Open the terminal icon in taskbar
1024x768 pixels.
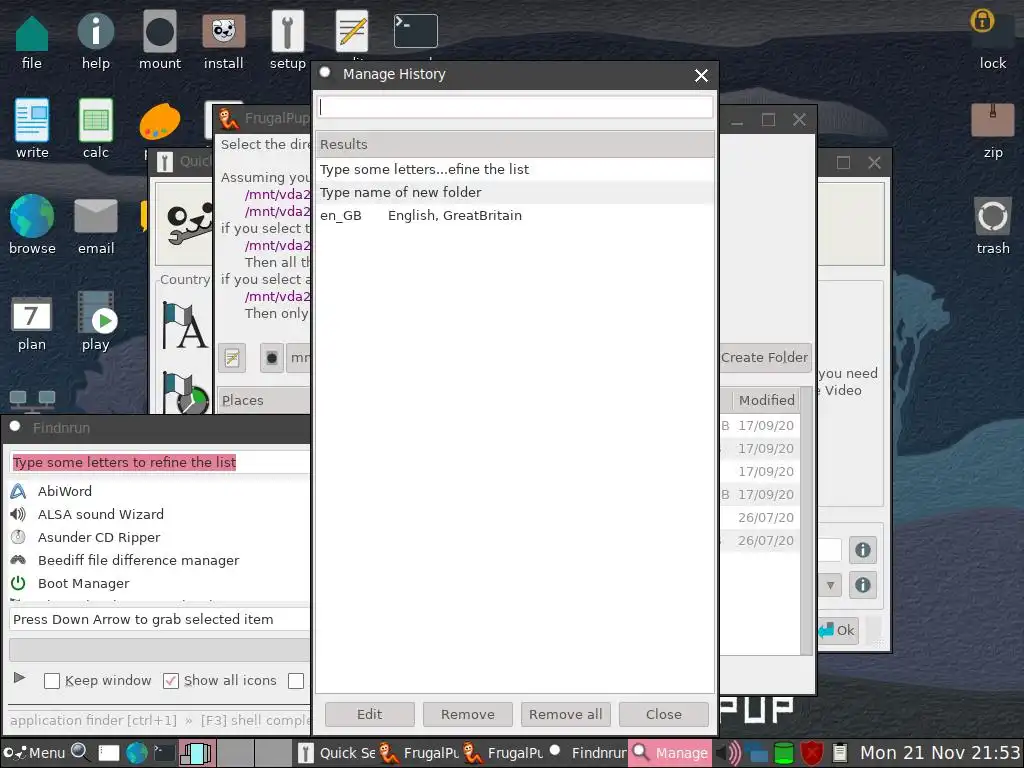(x=164, y=753)
